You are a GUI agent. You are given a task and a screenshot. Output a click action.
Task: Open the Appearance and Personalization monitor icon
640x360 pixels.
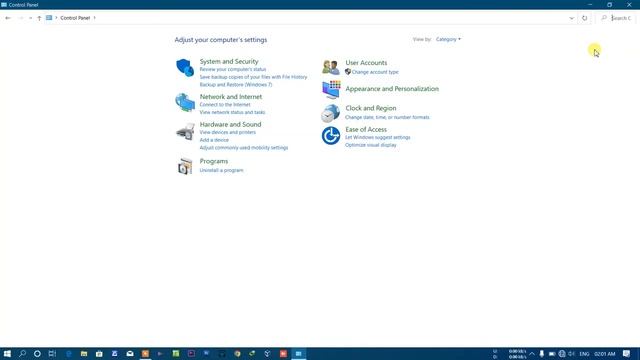[331, 89]
